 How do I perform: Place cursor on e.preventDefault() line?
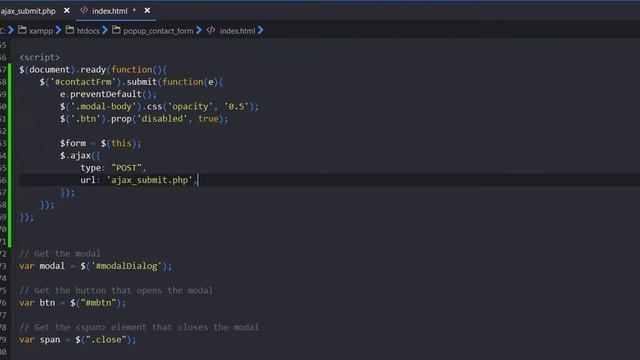tap(108, 94)
